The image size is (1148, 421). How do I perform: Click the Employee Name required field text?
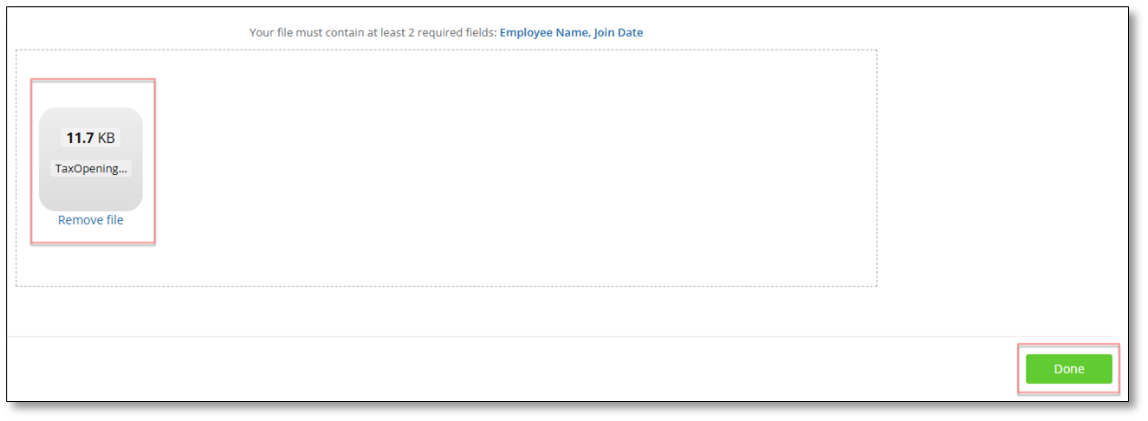coord(543,32)
